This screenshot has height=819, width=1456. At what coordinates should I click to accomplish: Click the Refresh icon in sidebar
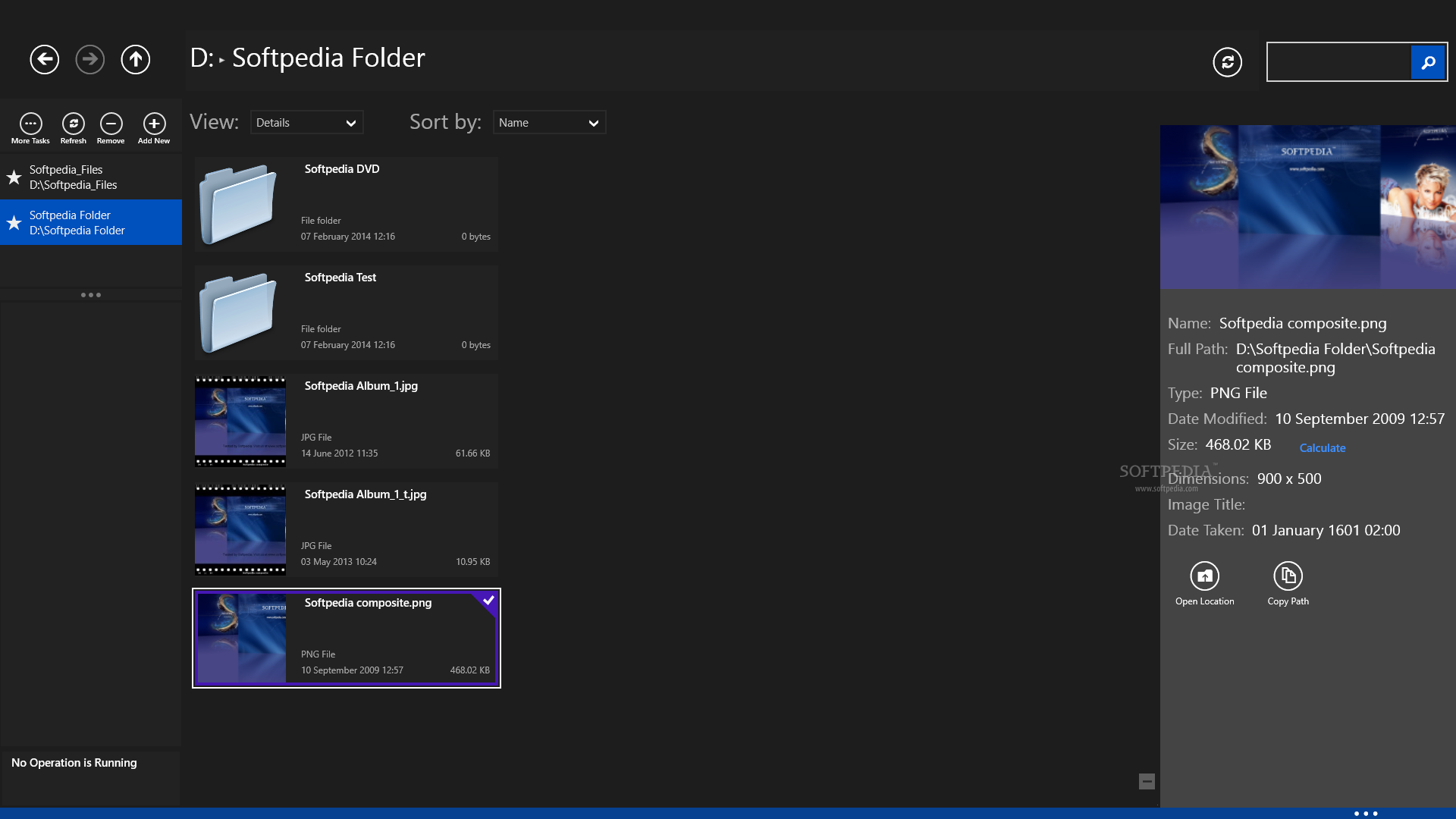click(74, 128)
